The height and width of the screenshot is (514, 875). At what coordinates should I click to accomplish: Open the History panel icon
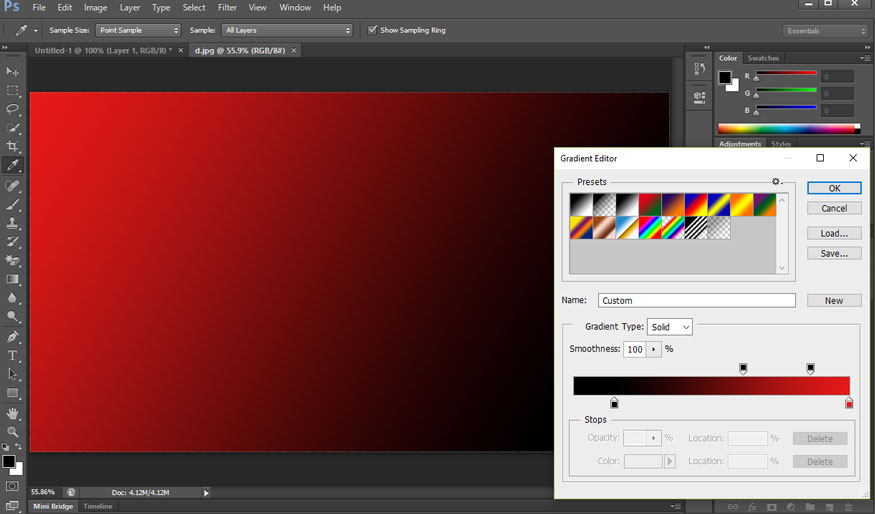(x=699, y=69)
